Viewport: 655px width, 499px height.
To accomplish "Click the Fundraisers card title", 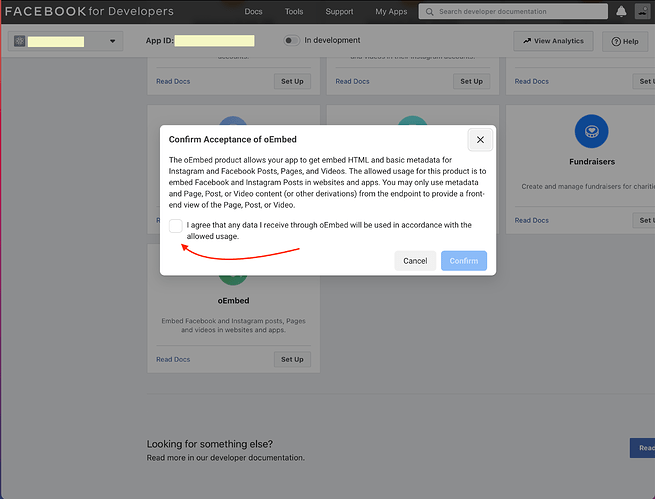I will pos(592,162).
